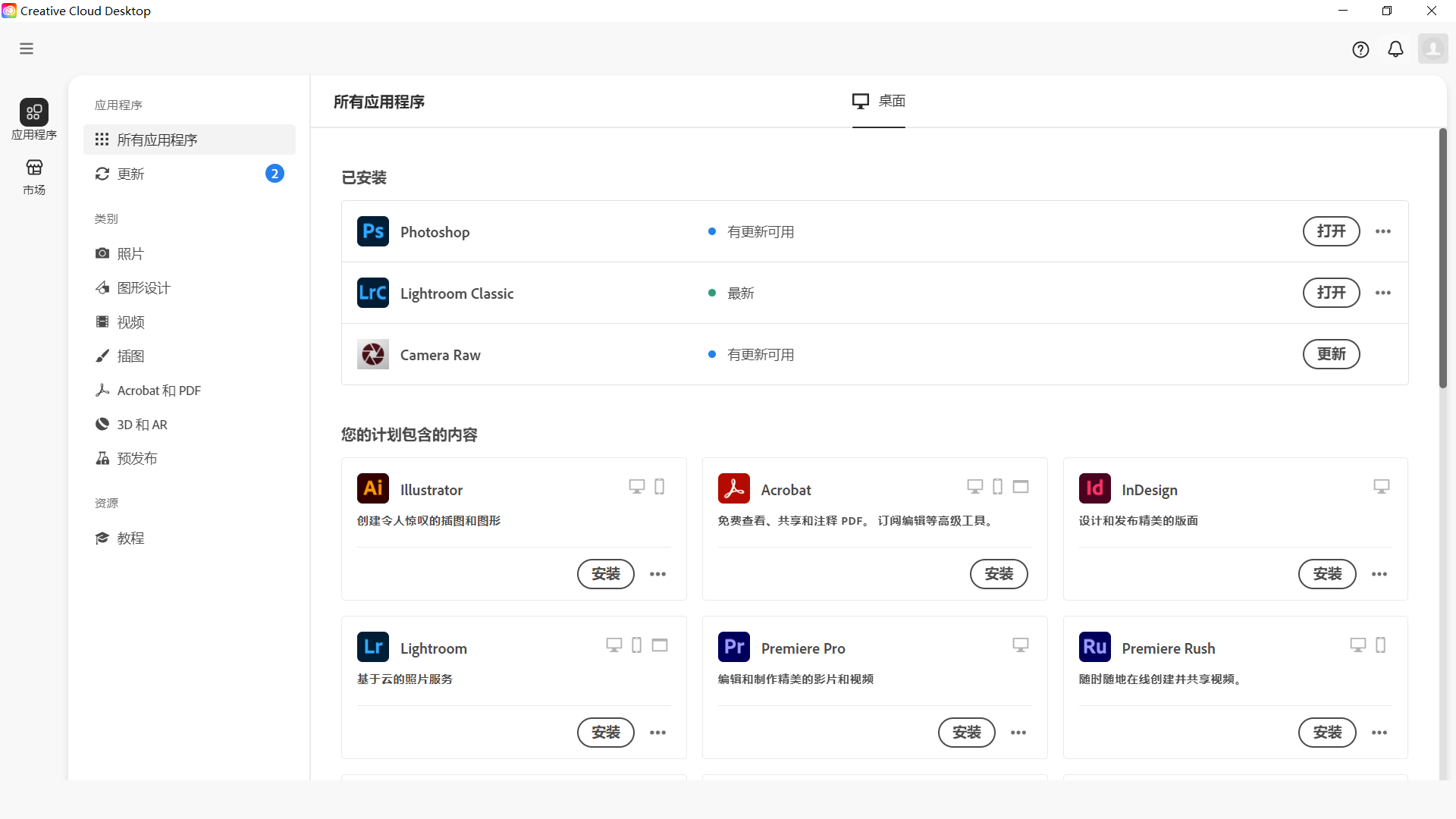
Task: Click 安装 to install Illustrator
Action: pyautogui.click(x=605, y=574)
